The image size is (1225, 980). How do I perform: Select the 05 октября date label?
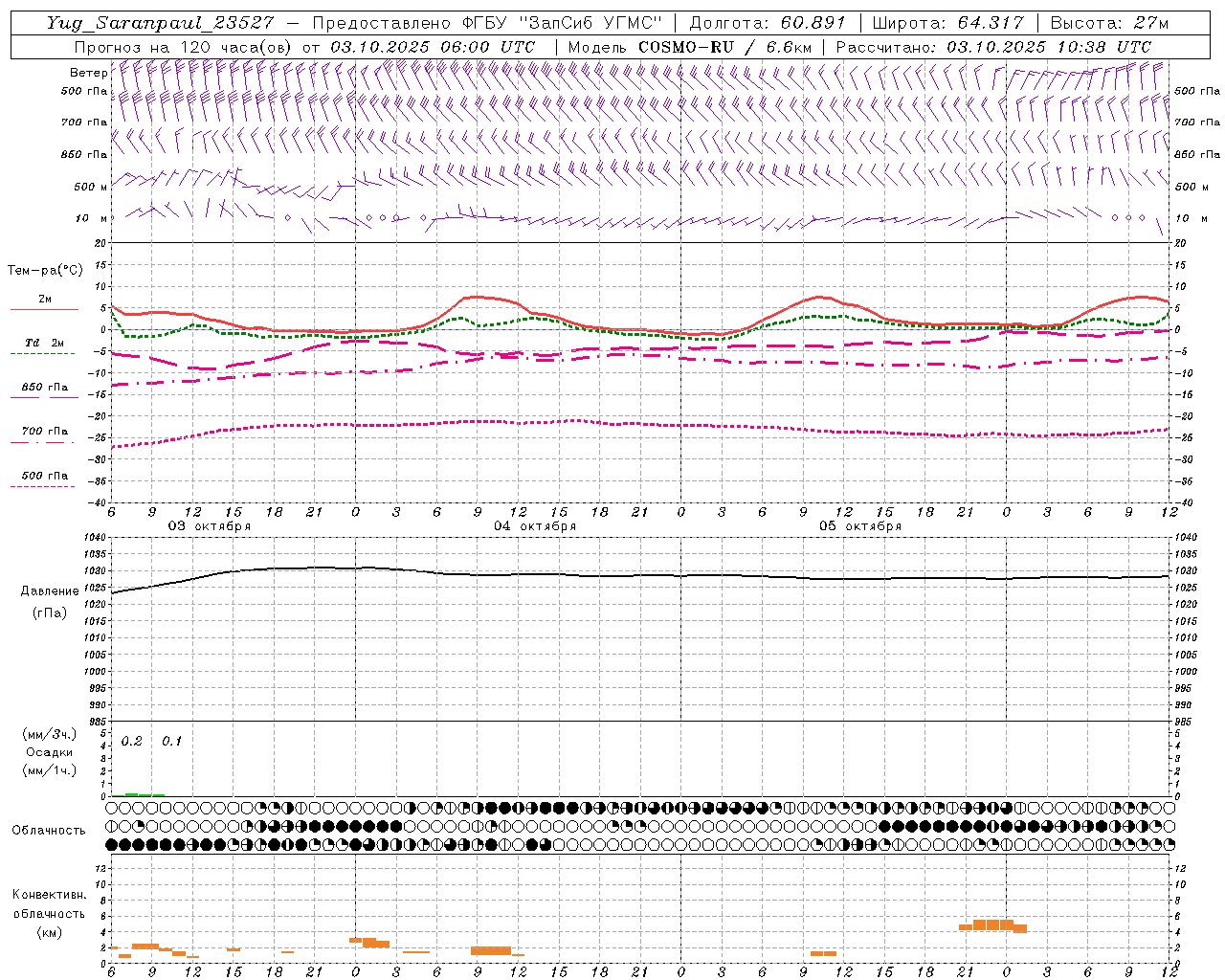860,526
